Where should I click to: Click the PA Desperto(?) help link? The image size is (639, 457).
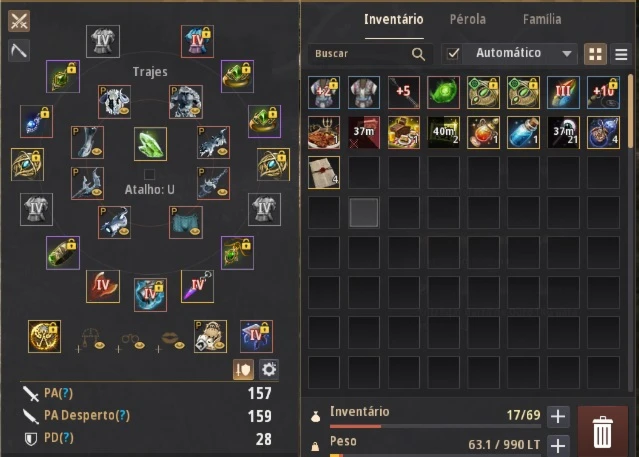click(87, 415)
